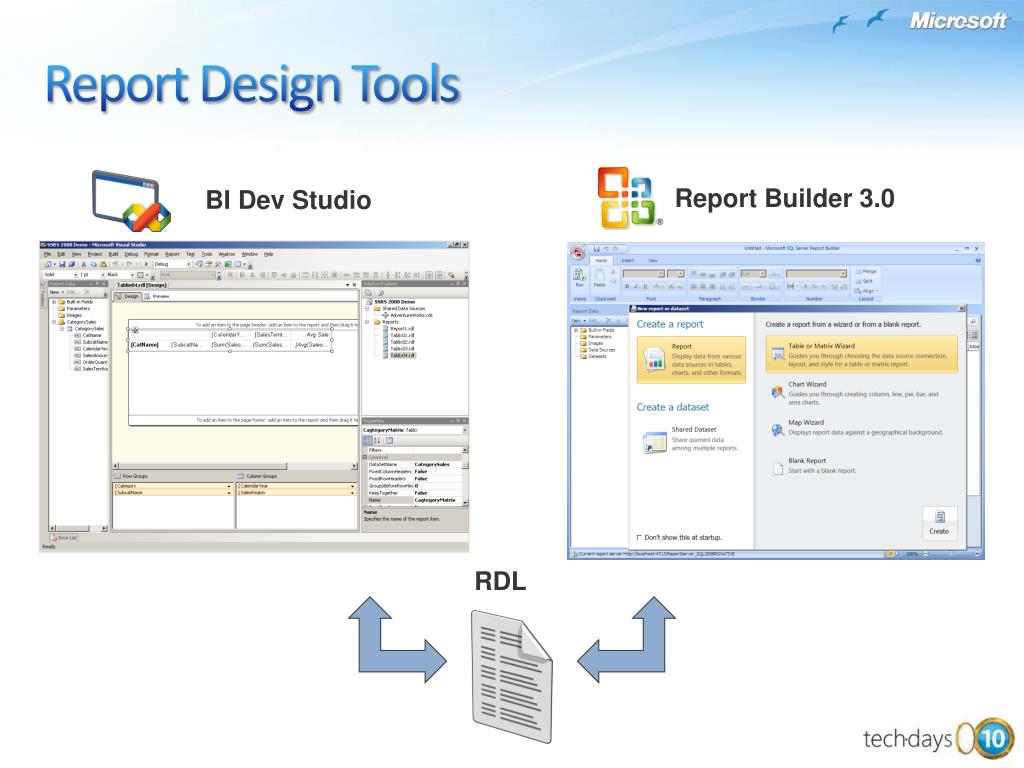This screenshot has height=768, width=1024.
Task: Collapse the Reports folder in Solution Explorer
Action: pos(367,322)
